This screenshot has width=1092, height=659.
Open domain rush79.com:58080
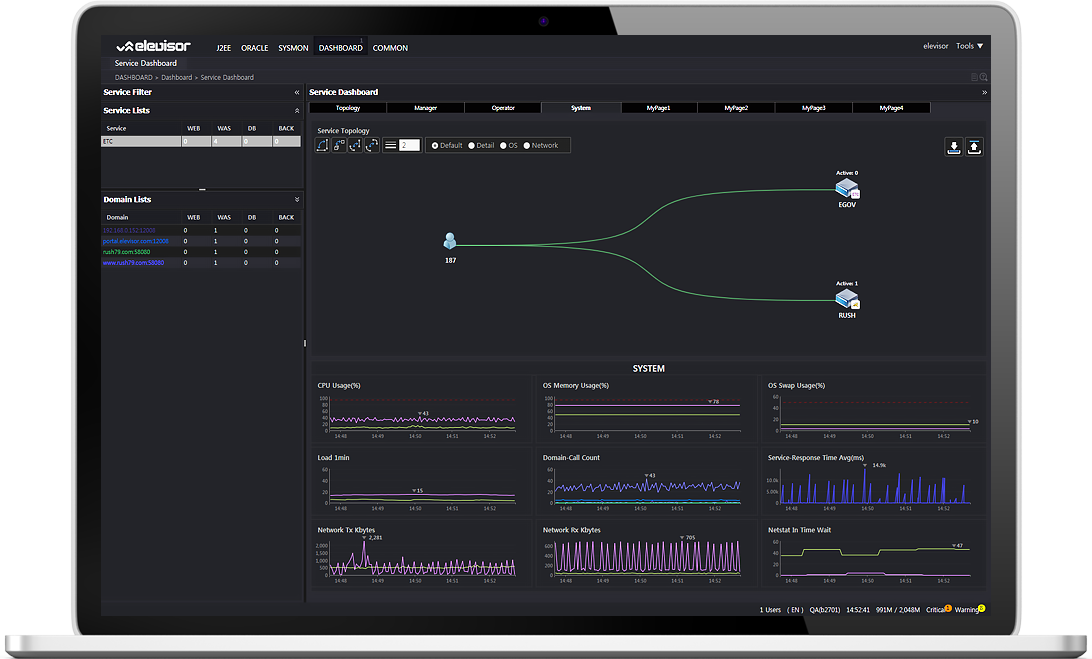coord(126,252)
